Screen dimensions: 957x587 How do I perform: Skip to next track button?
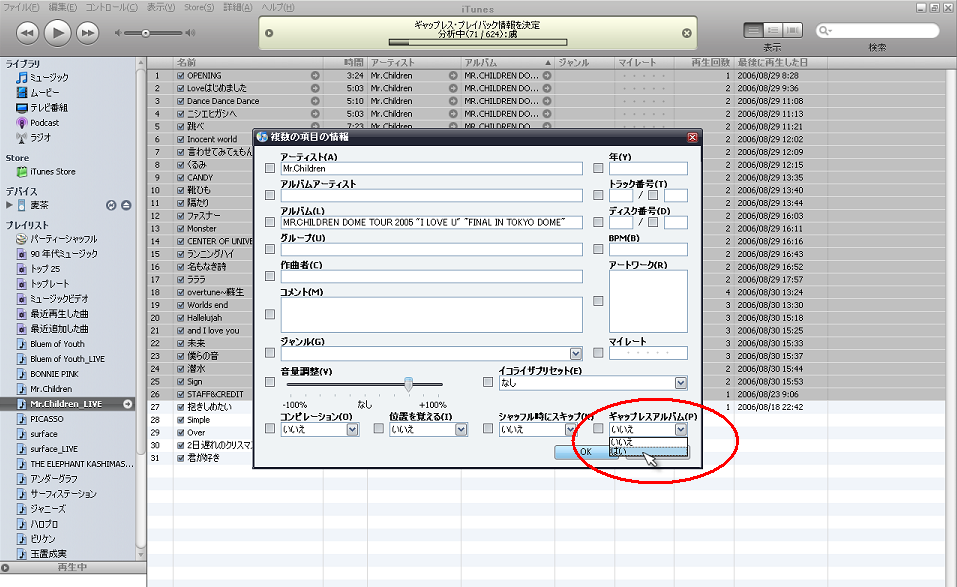(87, 33)
